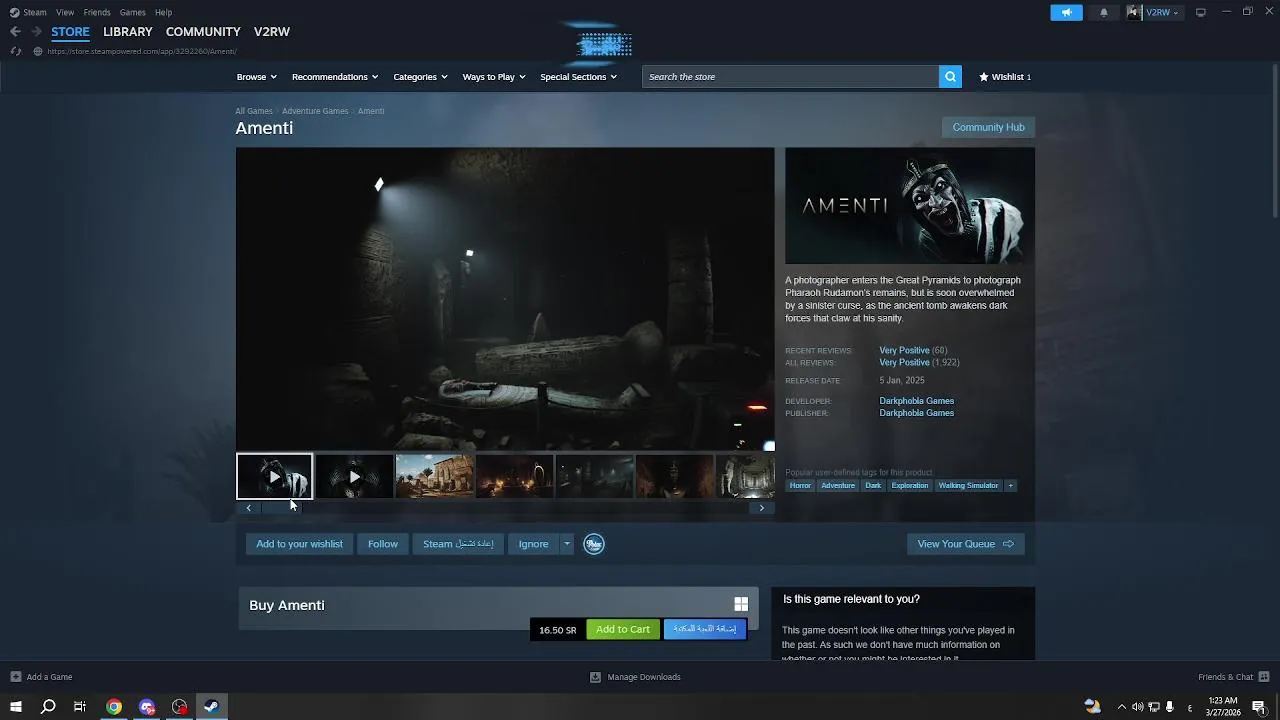Click the media strip horizontal scrollbar handle
Viewport: 1280px width, 720px height.
[280, 508]
